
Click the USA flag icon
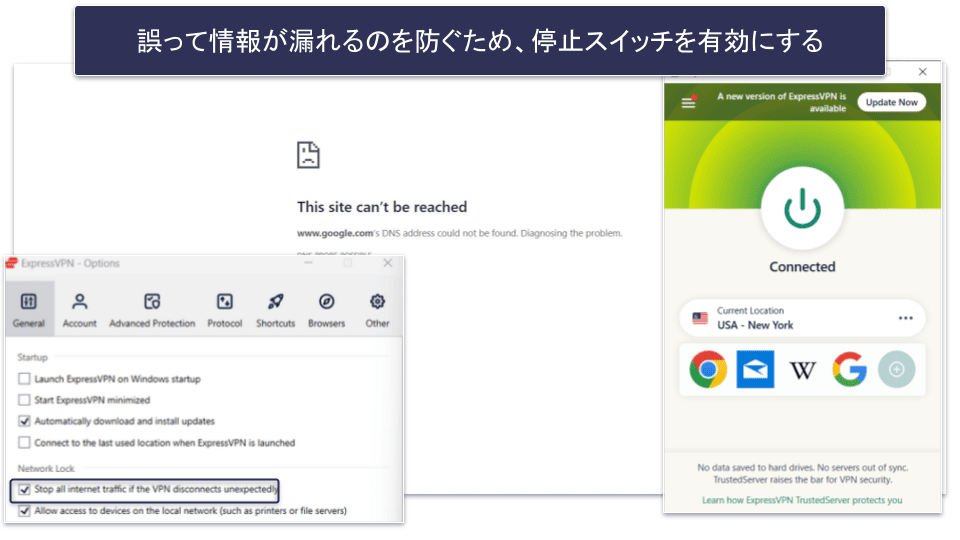point(700,318)
